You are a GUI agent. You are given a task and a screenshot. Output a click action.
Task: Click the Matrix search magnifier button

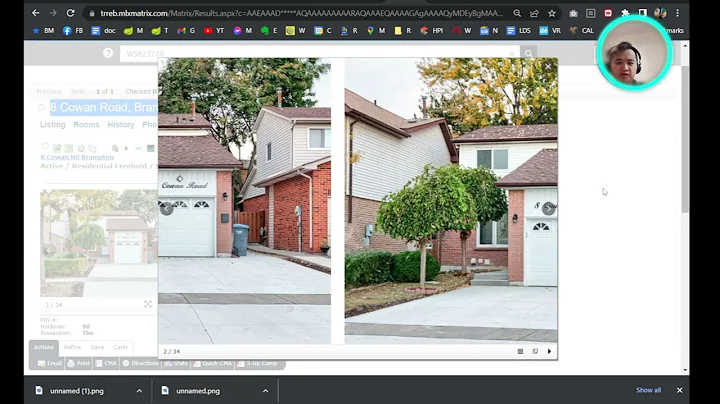(529, 54)
